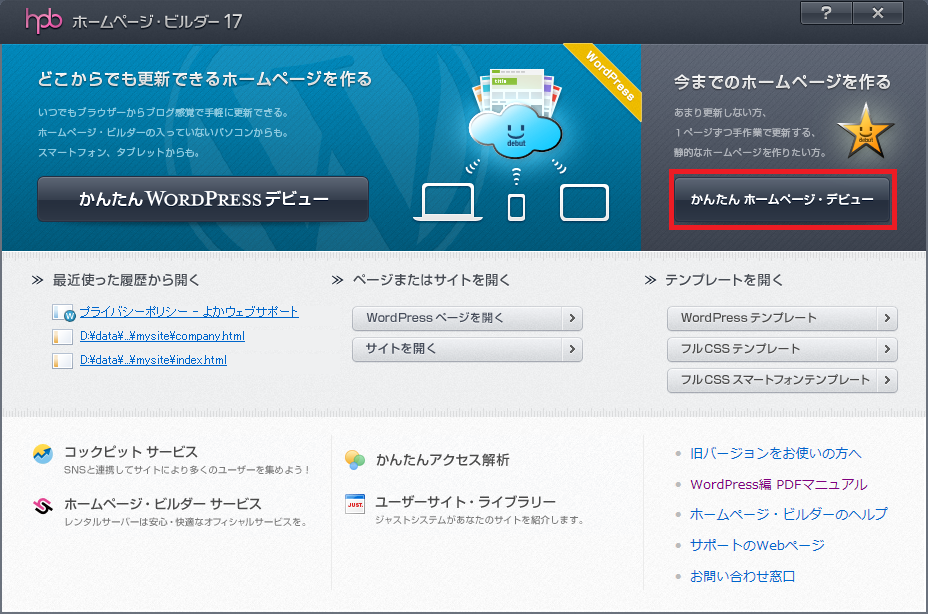Click the ページまたはサイトを開く heading
Viewport: 928px width, 614px height.
pyautogui.click(x=431, y=280)
